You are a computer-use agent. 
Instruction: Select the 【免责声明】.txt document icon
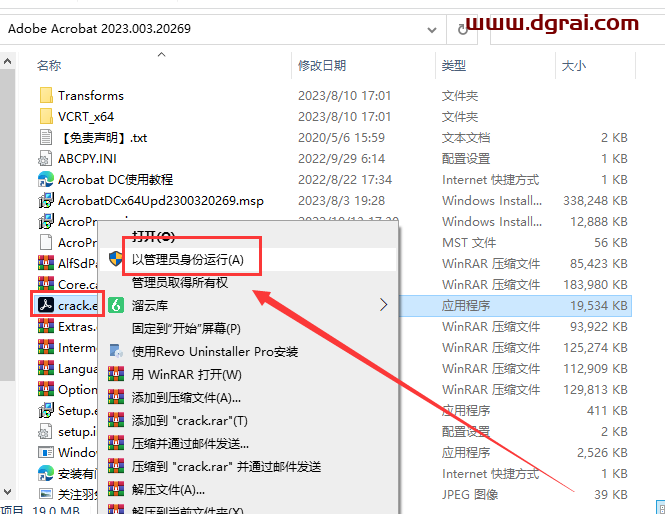46,137
